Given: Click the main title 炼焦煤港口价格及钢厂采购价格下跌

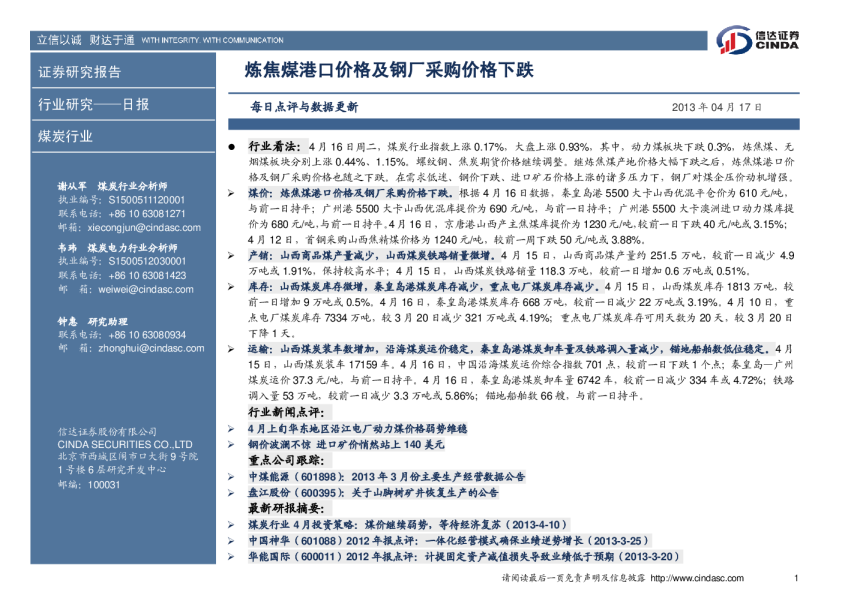Looking at the screenshot, I should tap(390, 72).
